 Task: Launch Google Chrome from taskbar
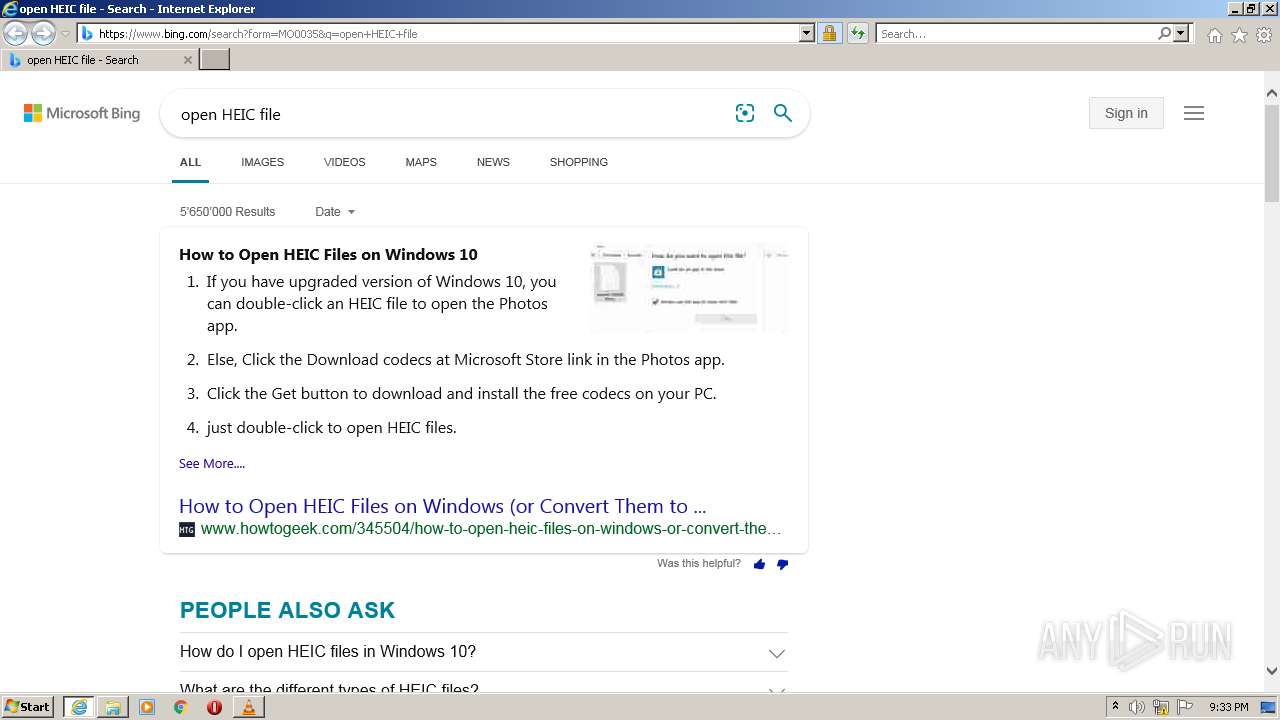coord(180,707)
